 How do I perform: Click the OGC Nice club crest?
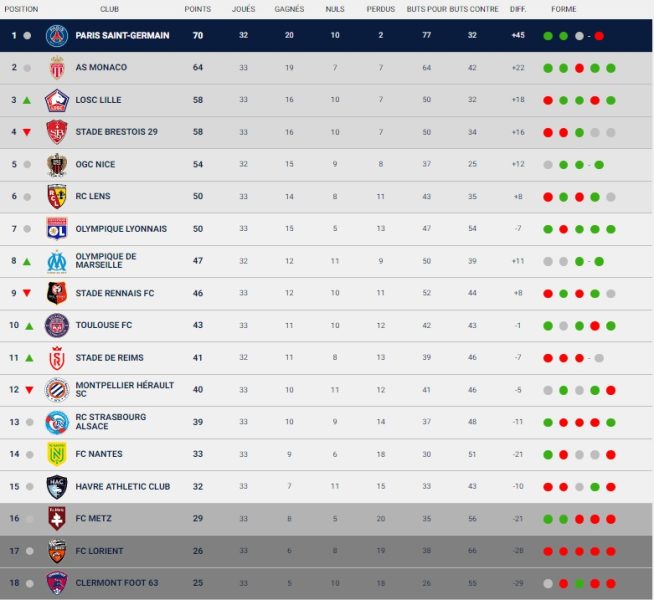coord(57,164)
